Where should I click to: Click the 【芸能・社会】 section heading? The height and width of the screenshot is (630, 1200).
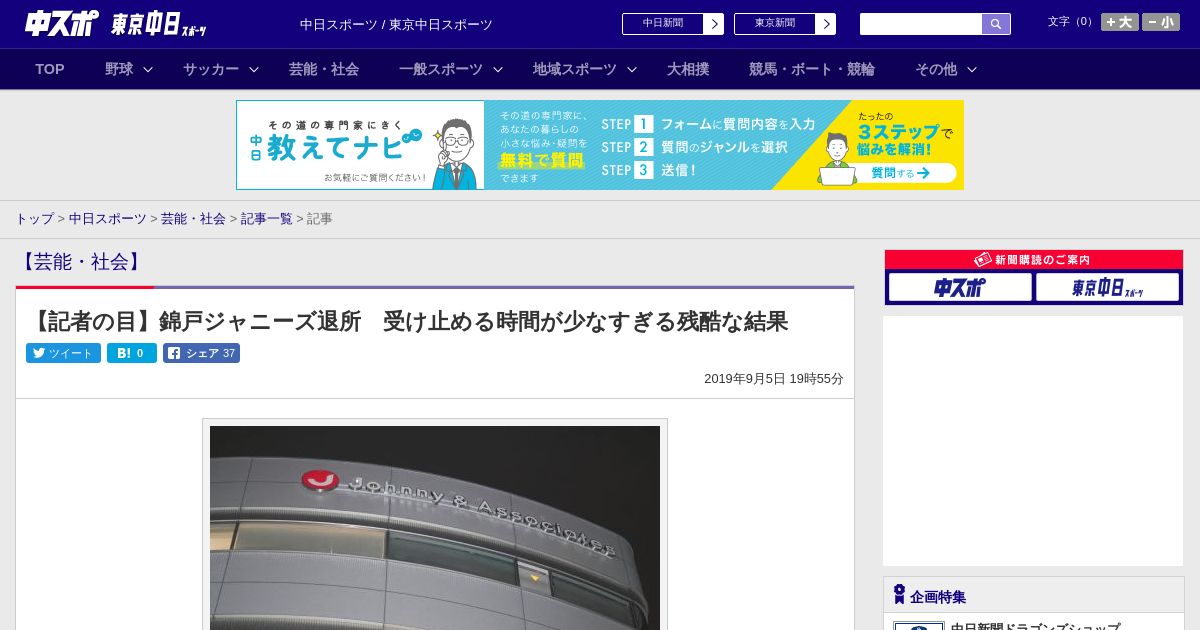tap(81, 262)
